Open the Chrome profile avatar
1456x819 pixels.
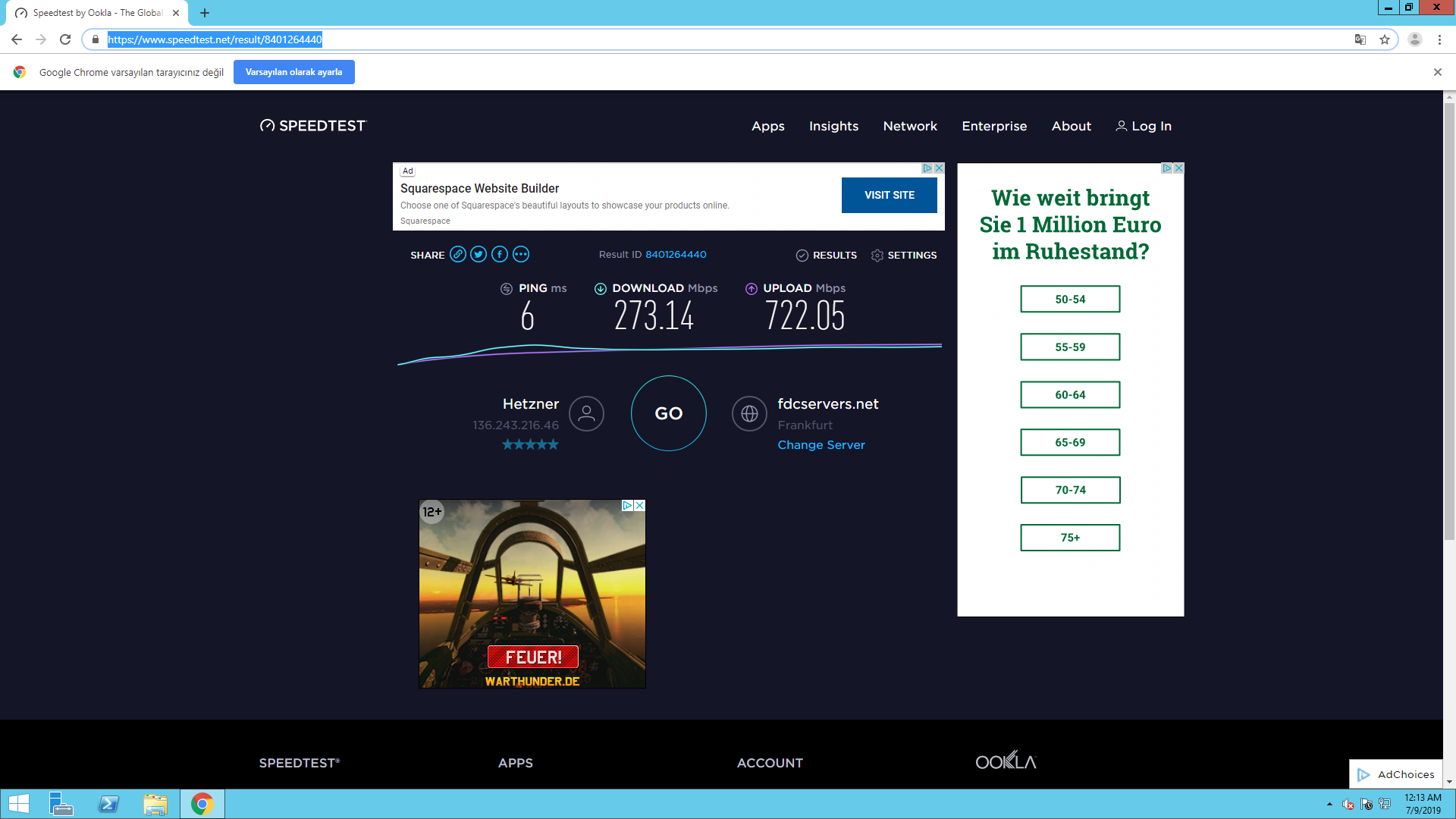point(1415,39)
